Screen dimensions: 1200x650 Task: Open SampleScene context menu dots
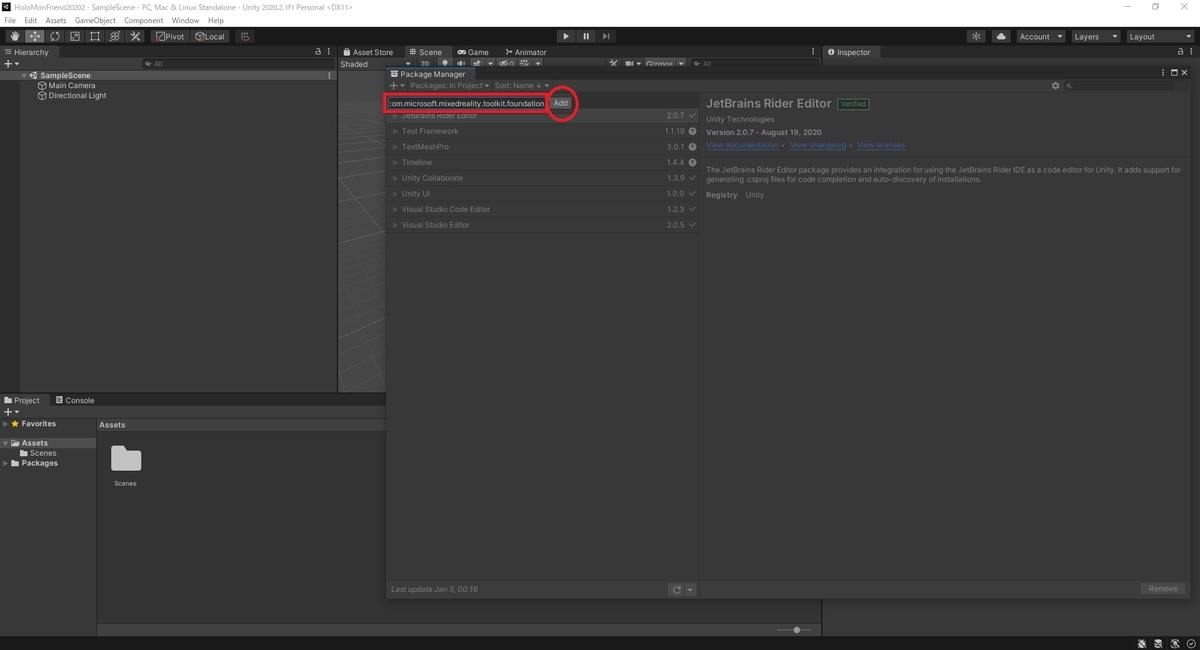click(329, 75)
